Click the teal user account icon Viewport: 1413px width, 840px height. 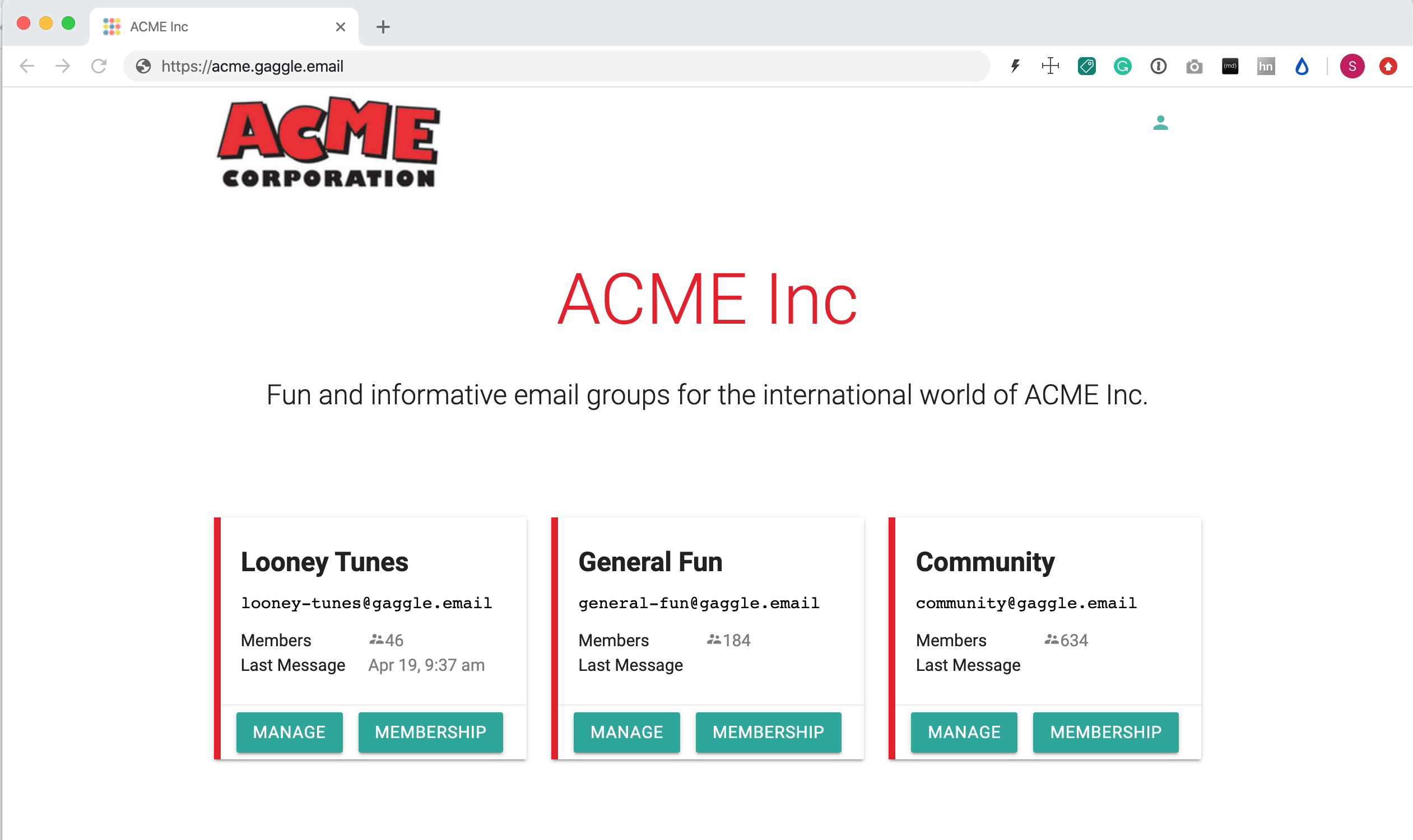click(x=1160, y=122)
